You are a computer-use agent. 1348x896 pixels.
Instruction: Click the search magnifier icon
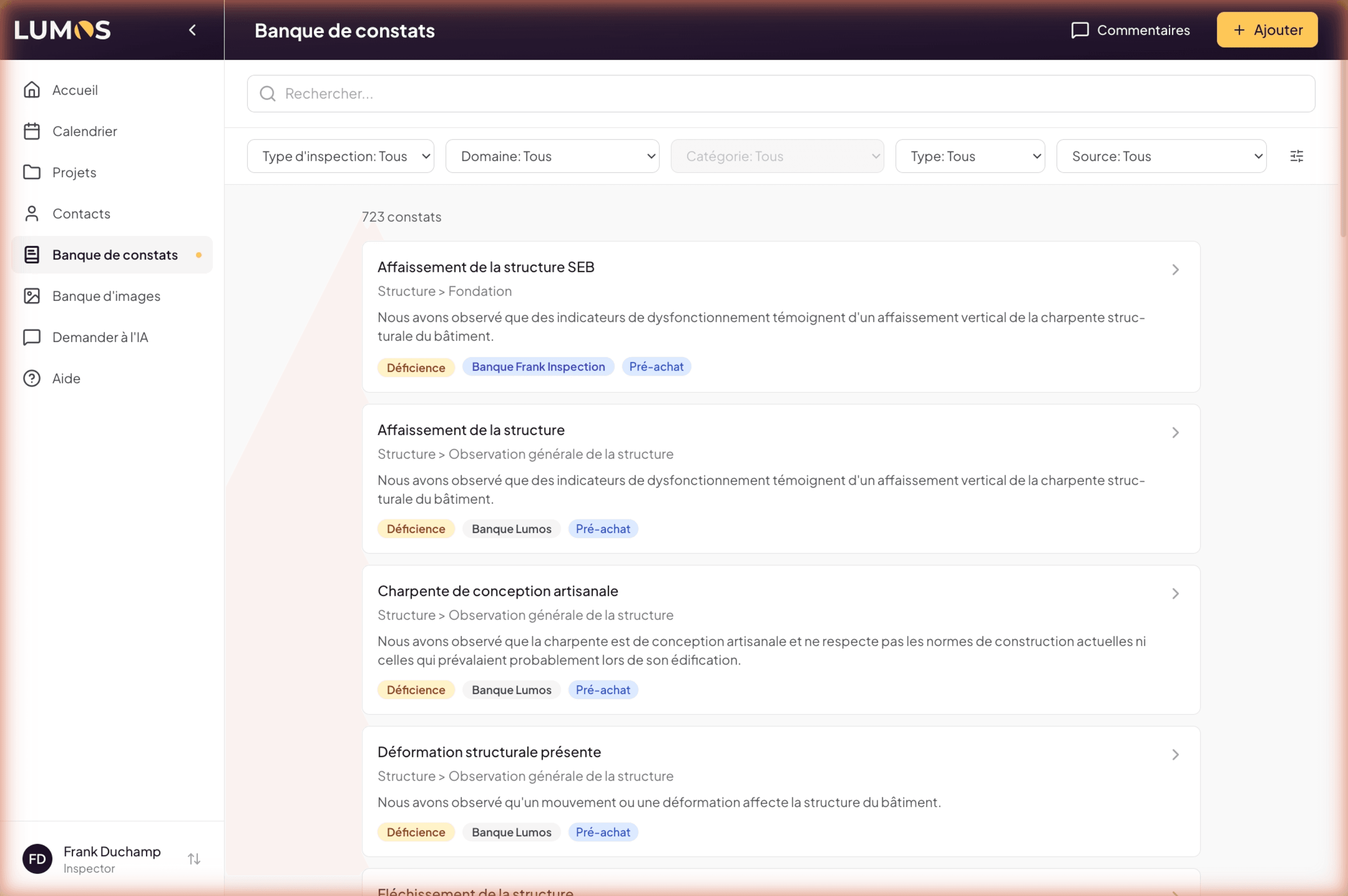[x=267, y=94]
